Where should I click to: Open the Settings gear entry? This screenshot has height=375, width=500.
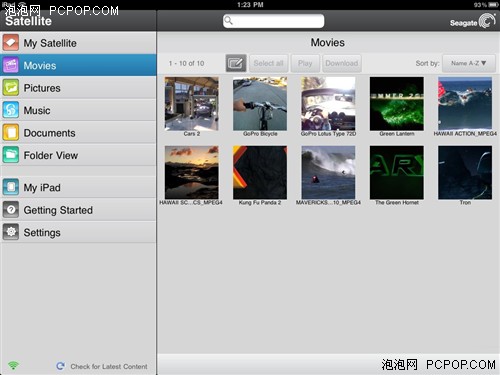pyautogui.click(x=78, y=232)
